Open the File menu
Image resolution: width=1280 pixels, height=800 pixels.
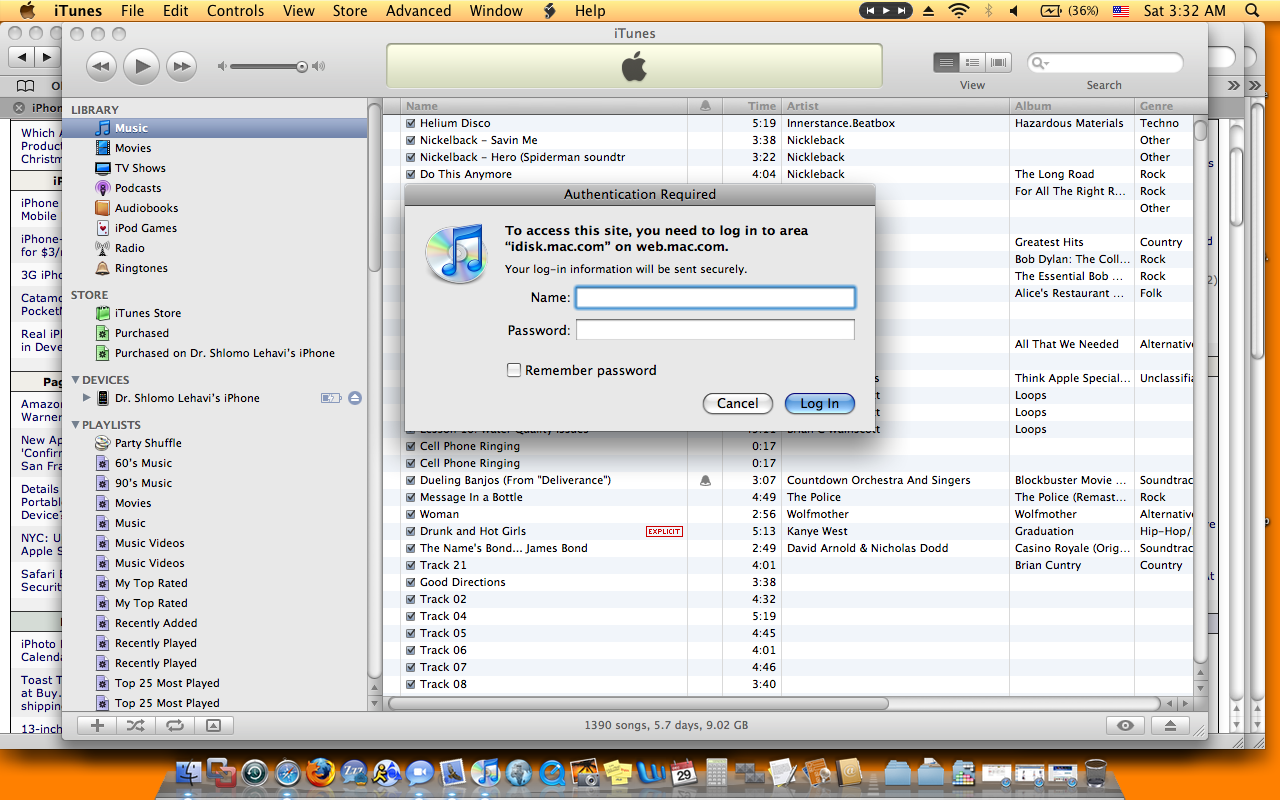[132, 11]
